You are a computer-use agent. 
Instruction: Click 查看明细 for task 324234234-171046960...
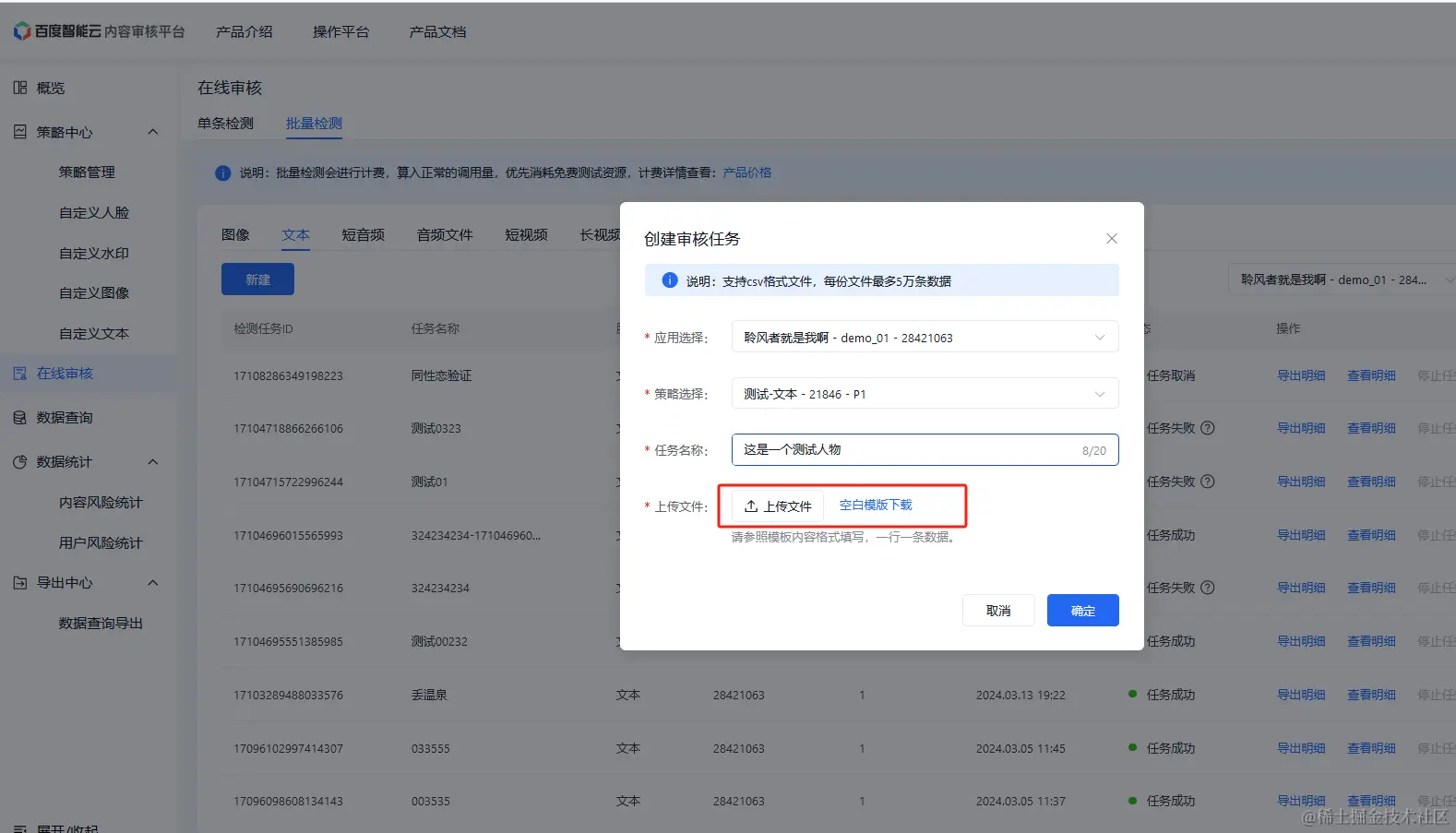pos(1371,535)
